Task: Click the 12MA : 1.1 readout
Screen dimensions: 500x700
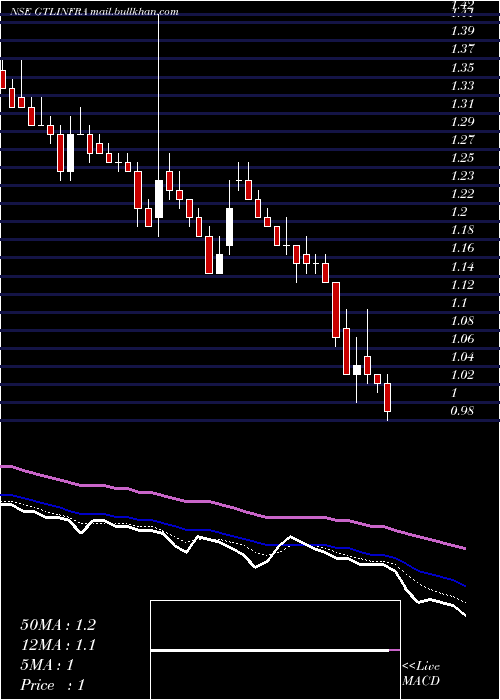Action: [x=58, y=645]
